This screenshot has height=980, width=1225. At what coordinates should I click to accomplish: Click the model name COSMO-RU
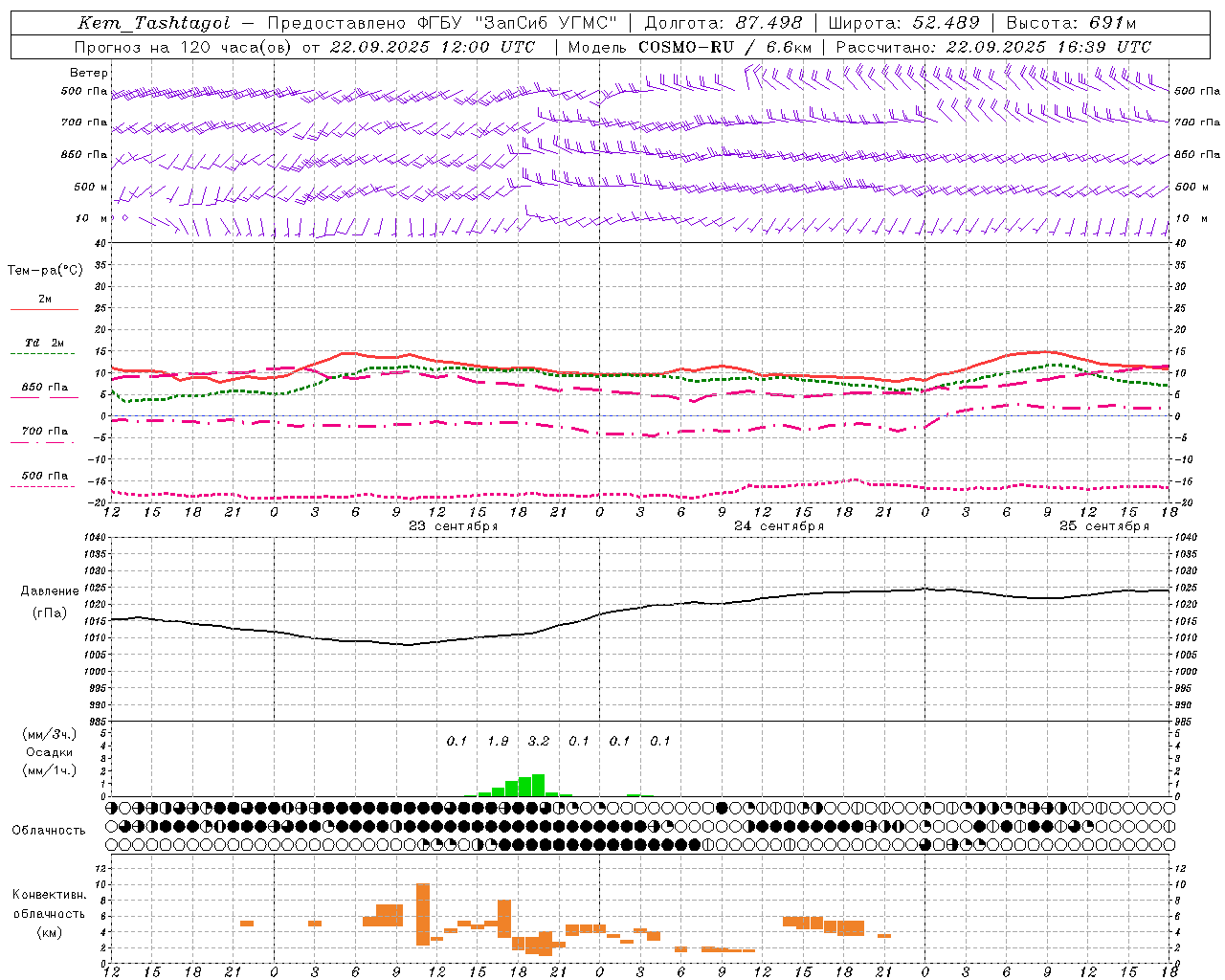pos(686,47)
